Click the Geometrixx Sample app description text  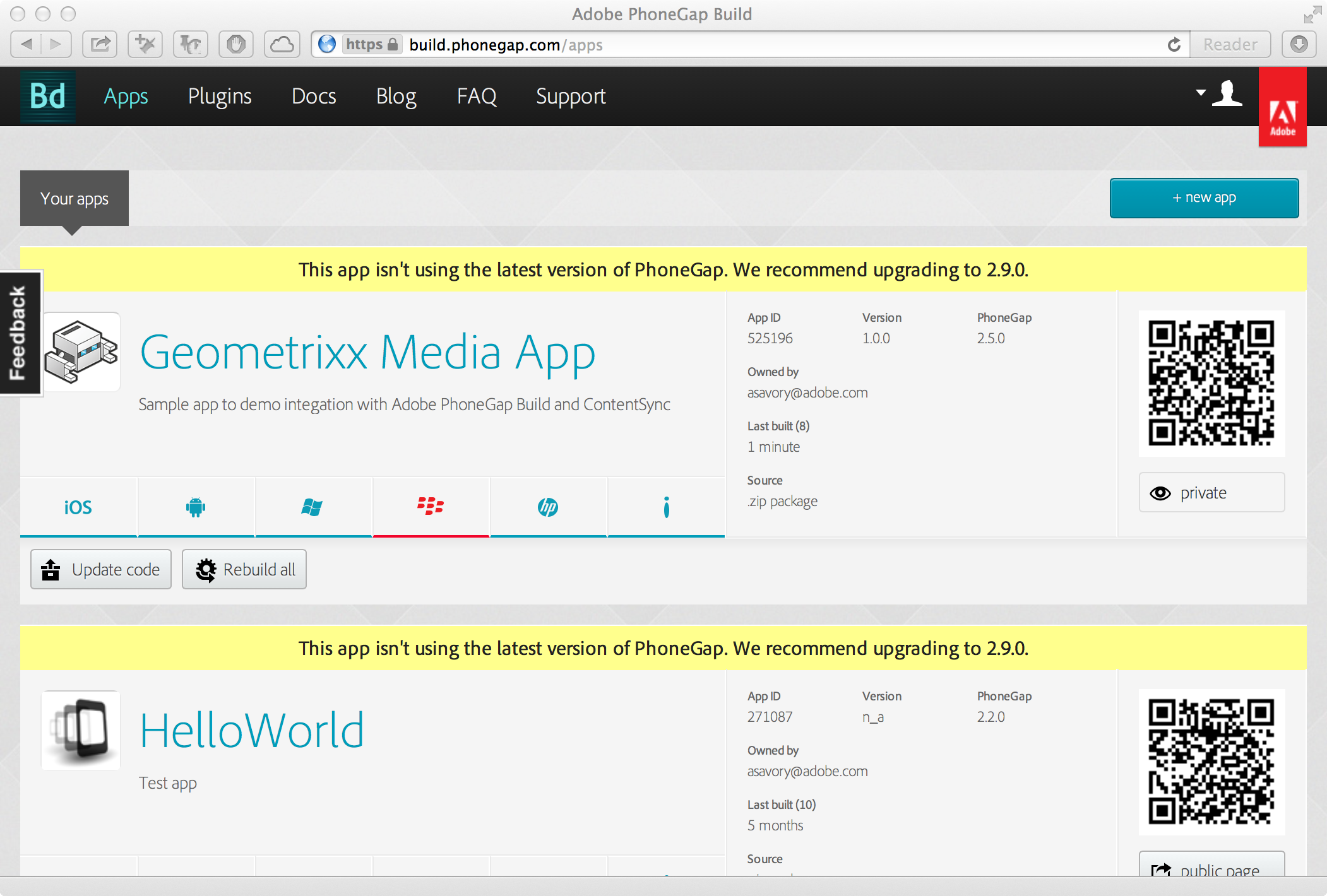point(404,404)
